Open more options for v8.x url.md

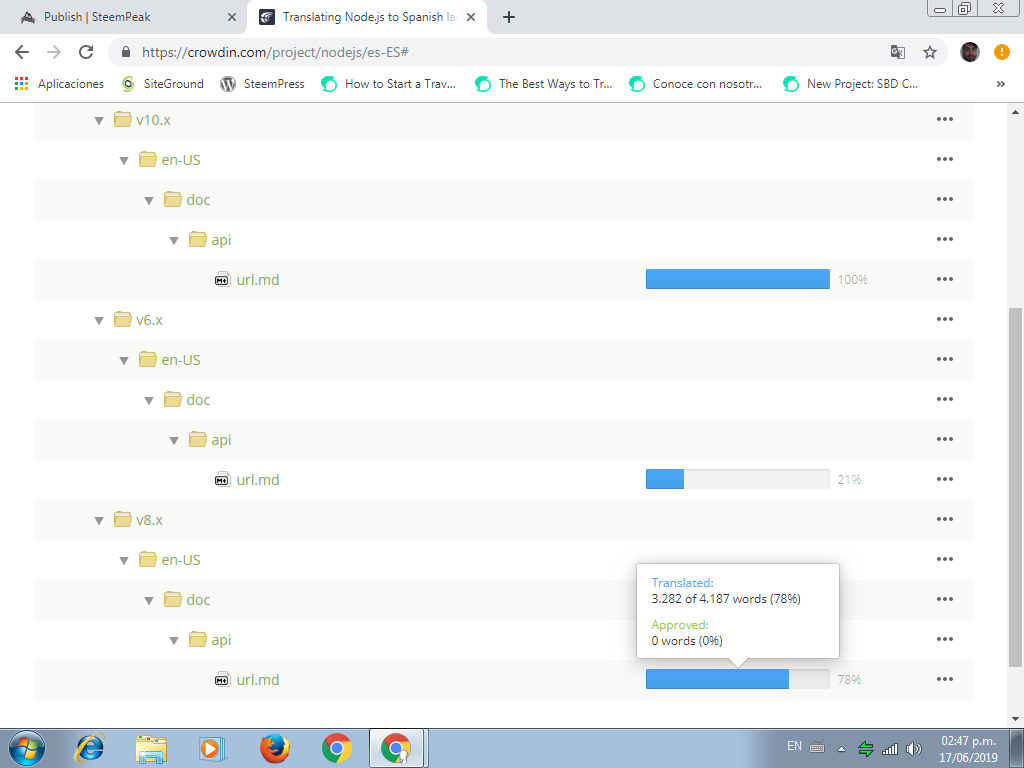944,679
